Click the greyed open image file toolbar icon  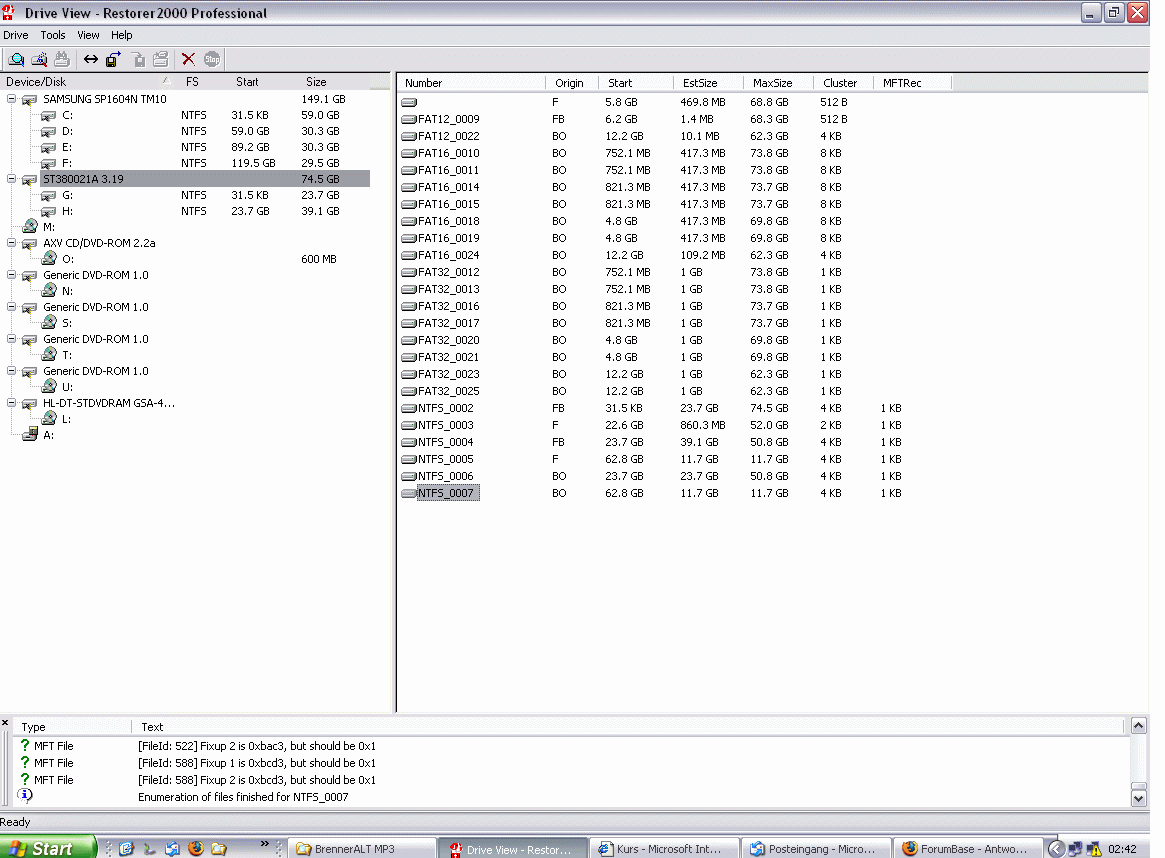160,59
